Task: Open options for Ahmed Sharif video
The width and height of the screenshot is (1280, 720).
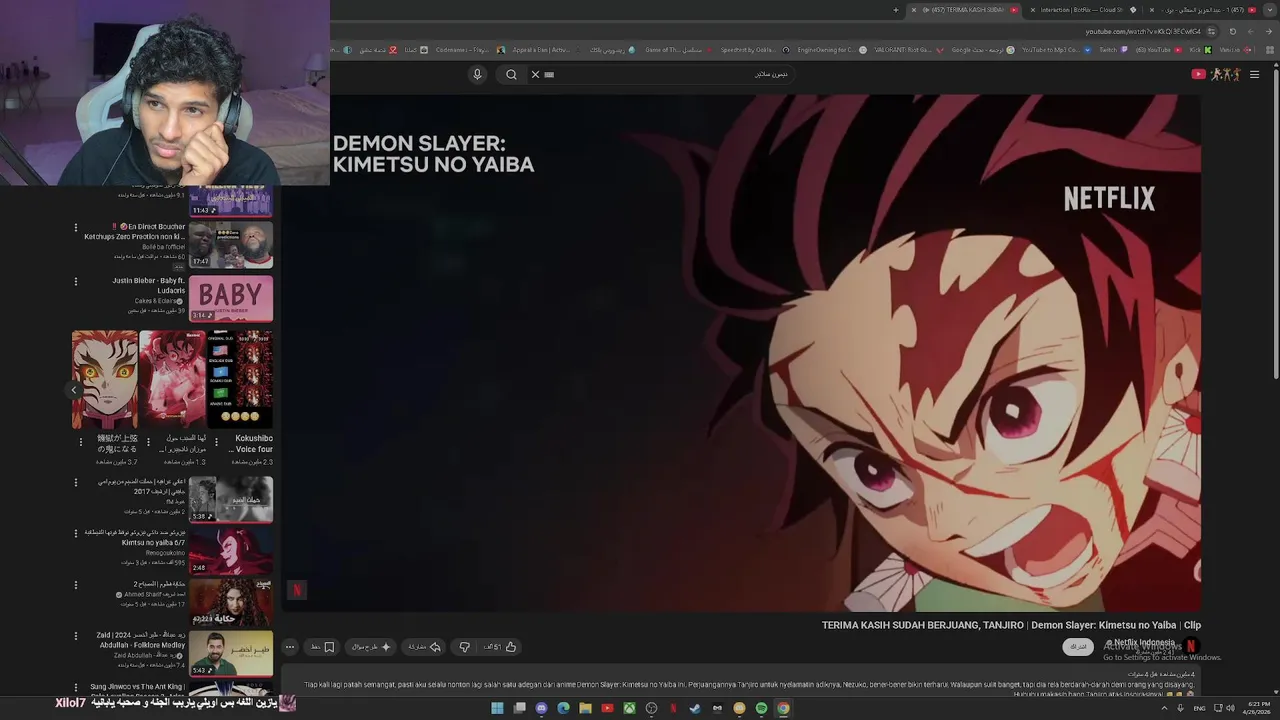Action: [75, 585]
